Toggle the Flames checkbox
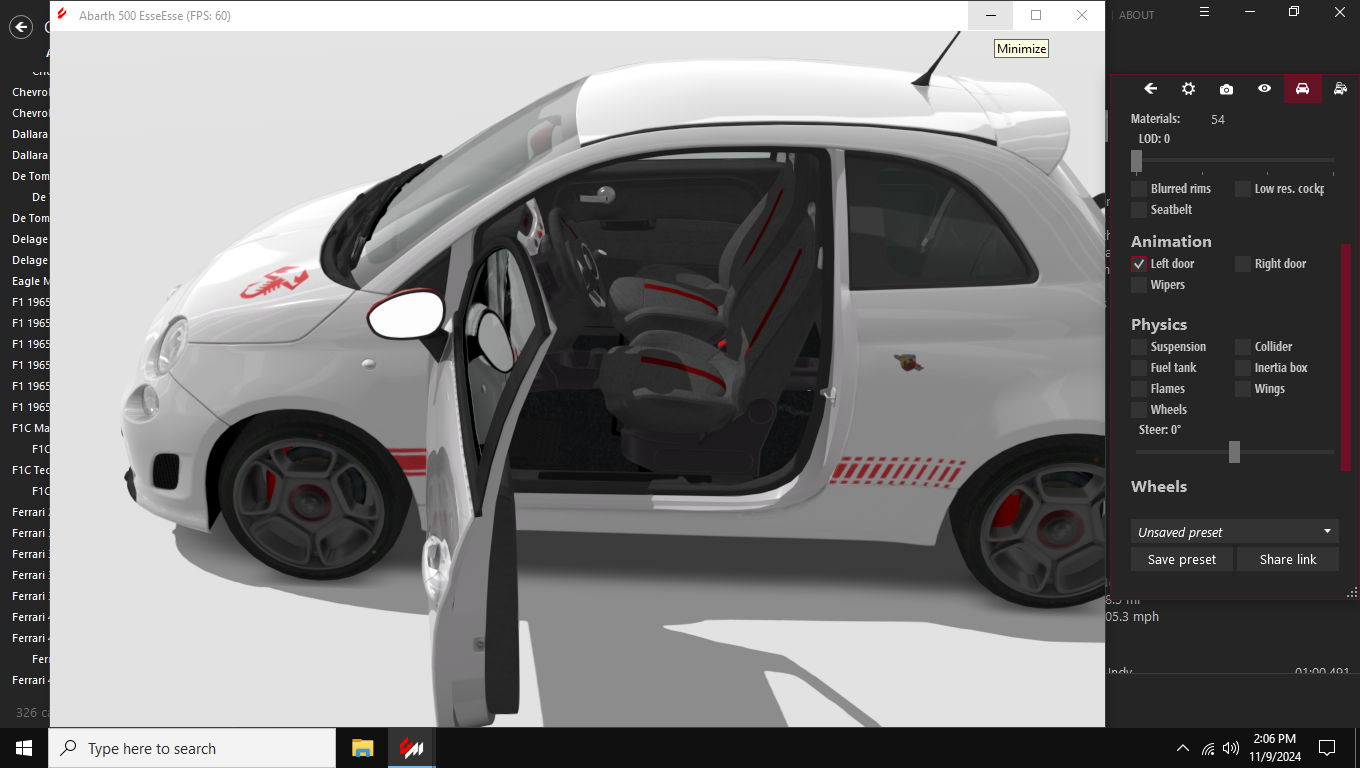 1139,389
